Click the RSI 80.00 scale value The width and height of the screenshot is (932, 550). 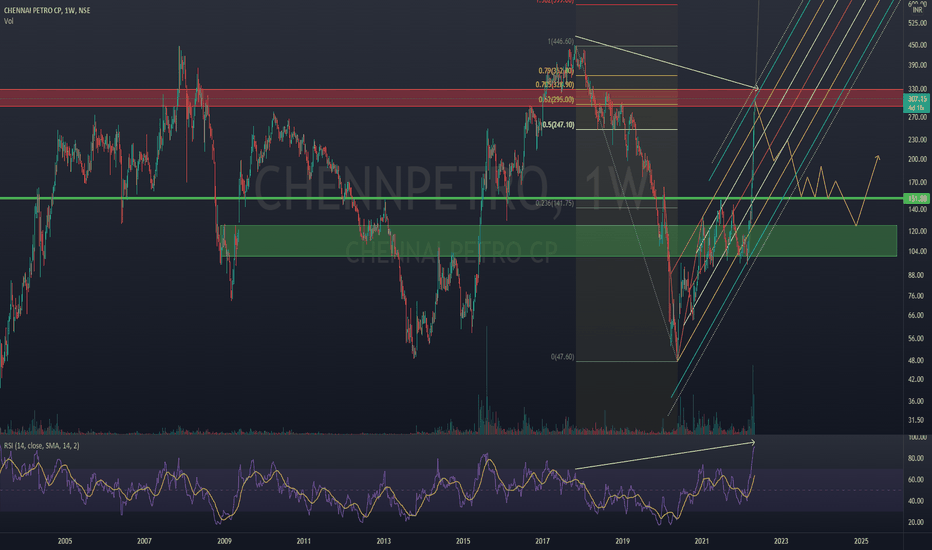[x=917, y=458]
